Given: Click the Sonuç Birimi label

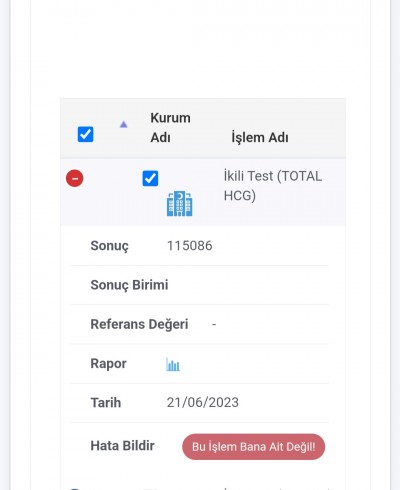Looking at the screenshot, I should 129,285.
